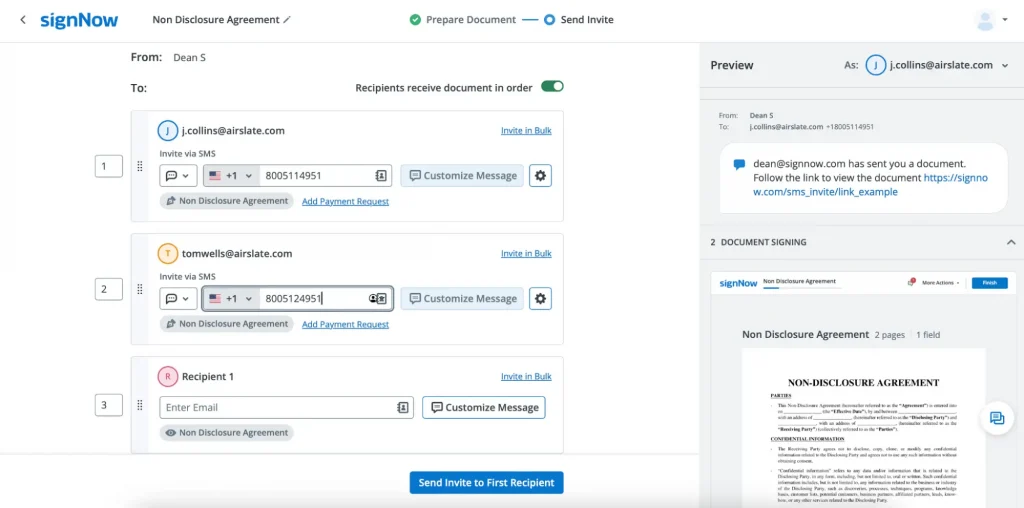Click Add Payment Request for j.collins

(x=345, y=201)
